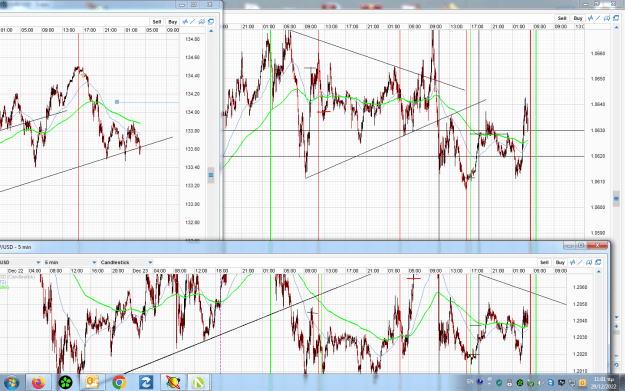
Task: Select the draw line tool in bottom chart
Action: click(x=580, y=262)
